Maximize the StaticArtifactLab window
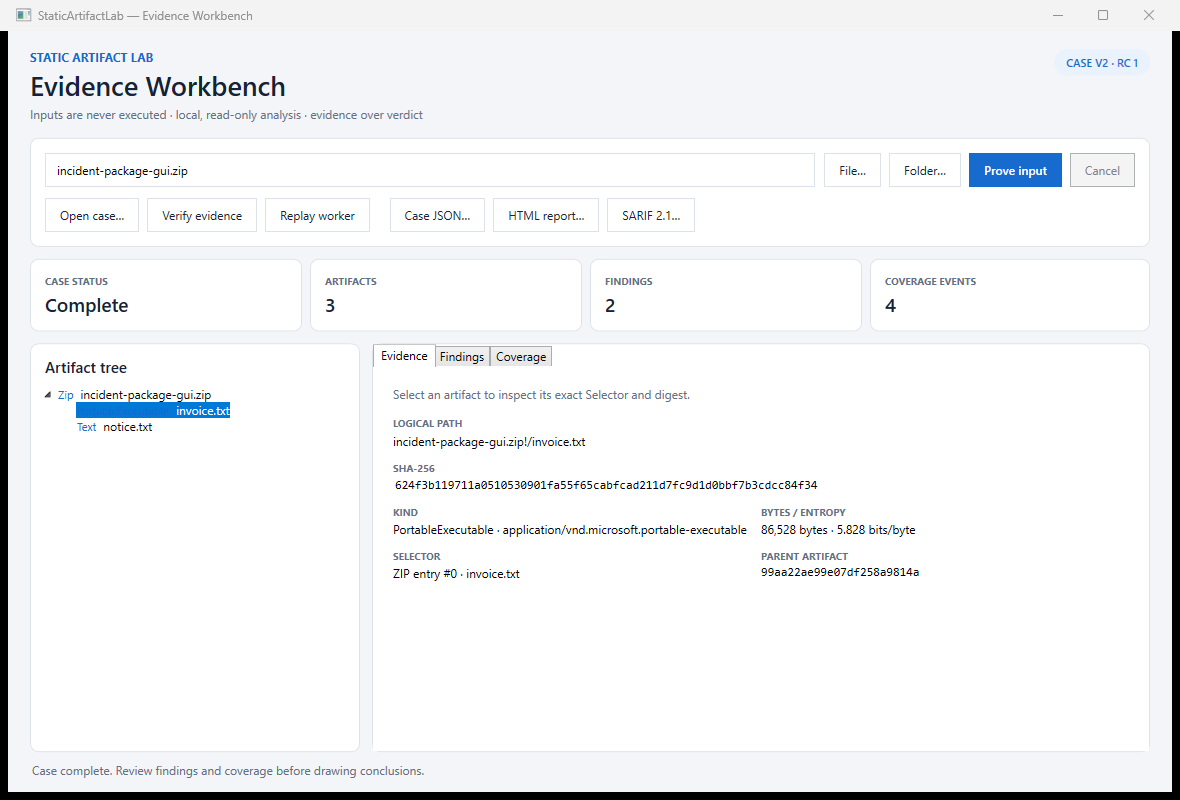The width and height of the screenshot is (1180, 800). tap(1103, 15)
